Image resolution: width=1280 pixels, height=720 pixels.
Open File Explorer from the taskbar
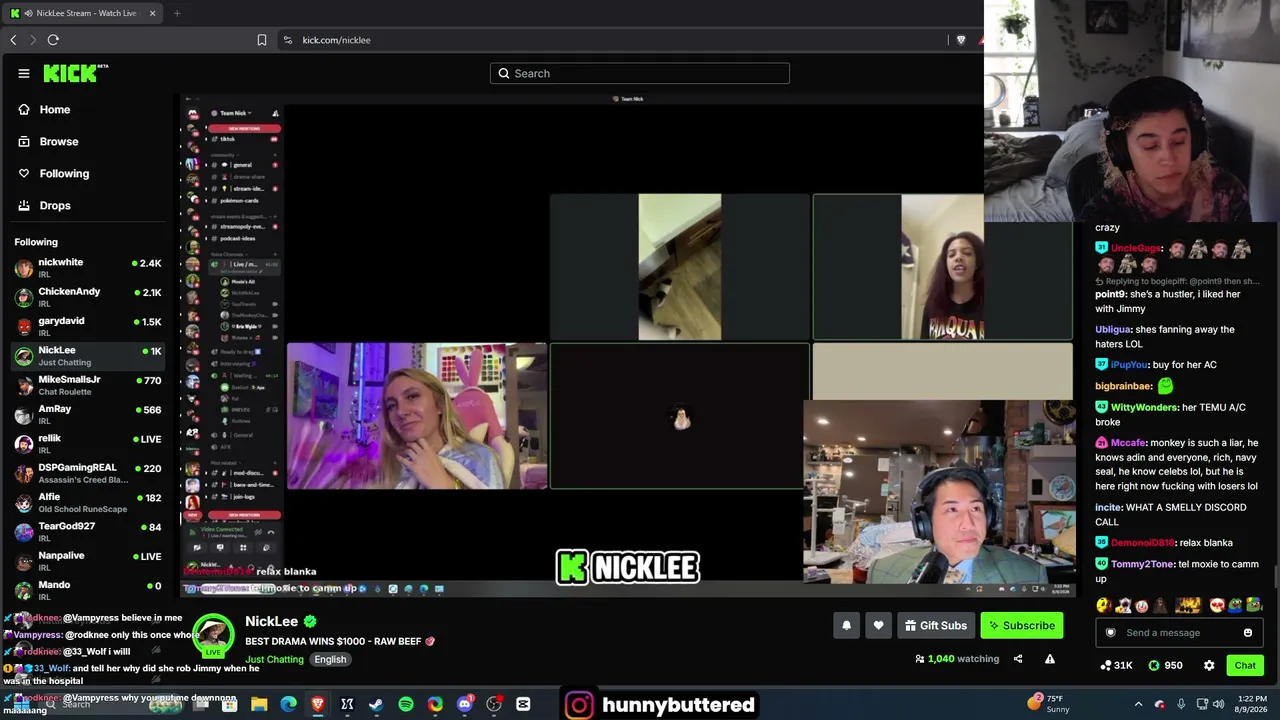[x=259, y=705]
